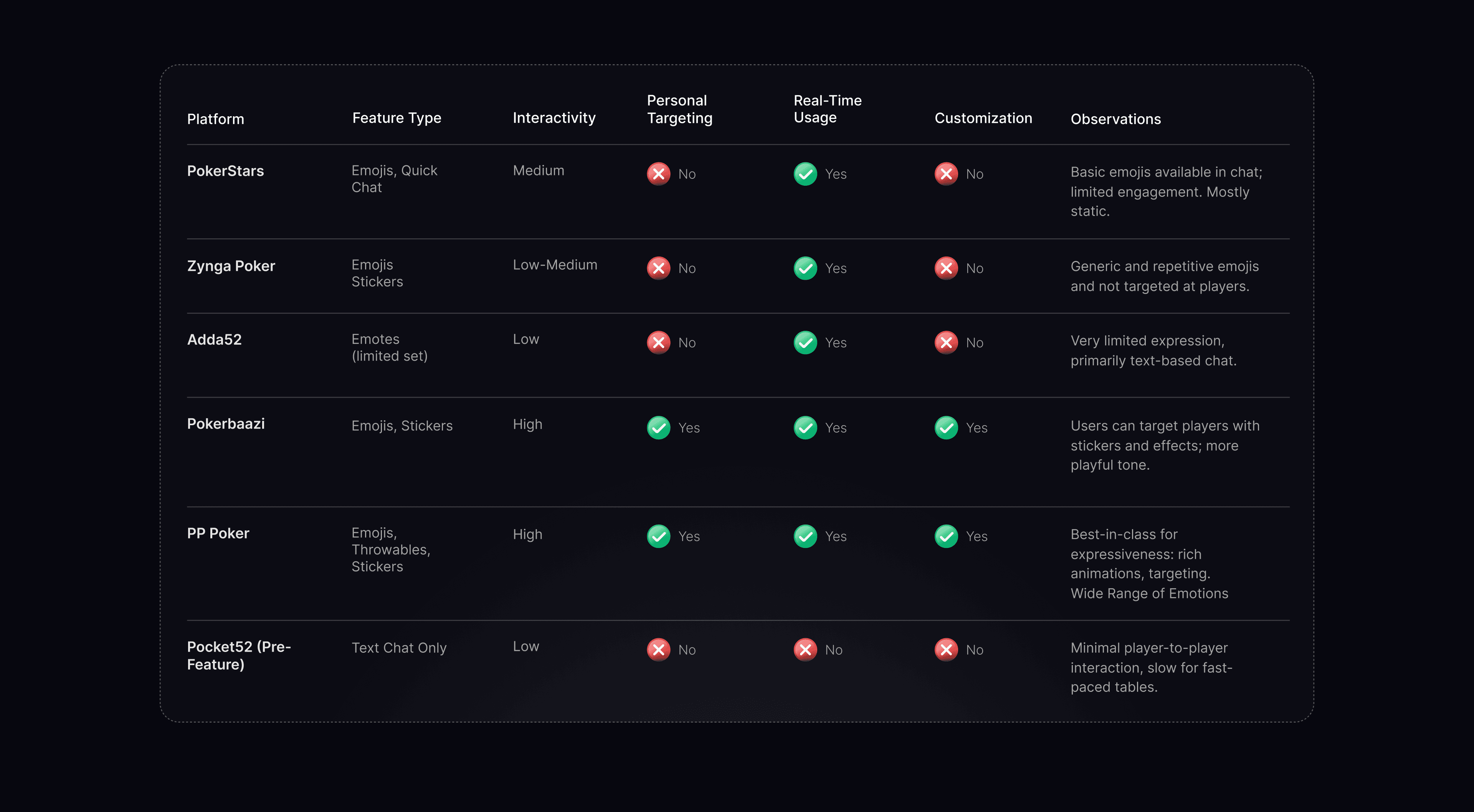Image resolution: width=1474 pixels, height=812 pixels.
Task: Click Adda52 Personal Targeting red cross icon
Action: click(658, 343)
